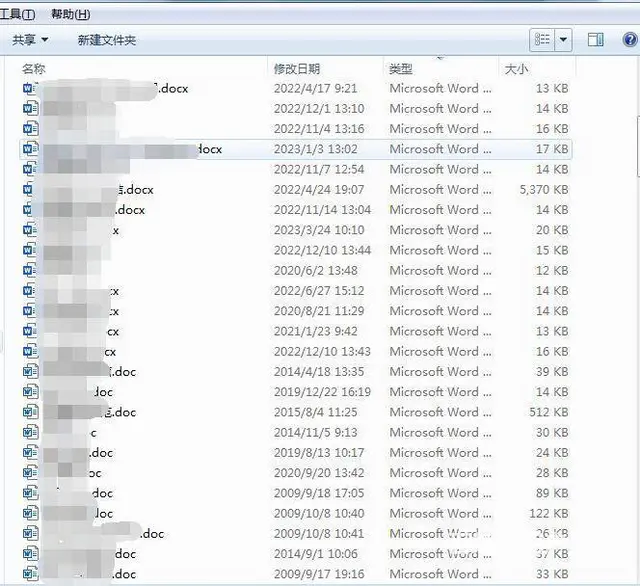Click type cell for file dated 2020/6/2 13:48
The height and width of the screenshot is (586, 640).
440,271
